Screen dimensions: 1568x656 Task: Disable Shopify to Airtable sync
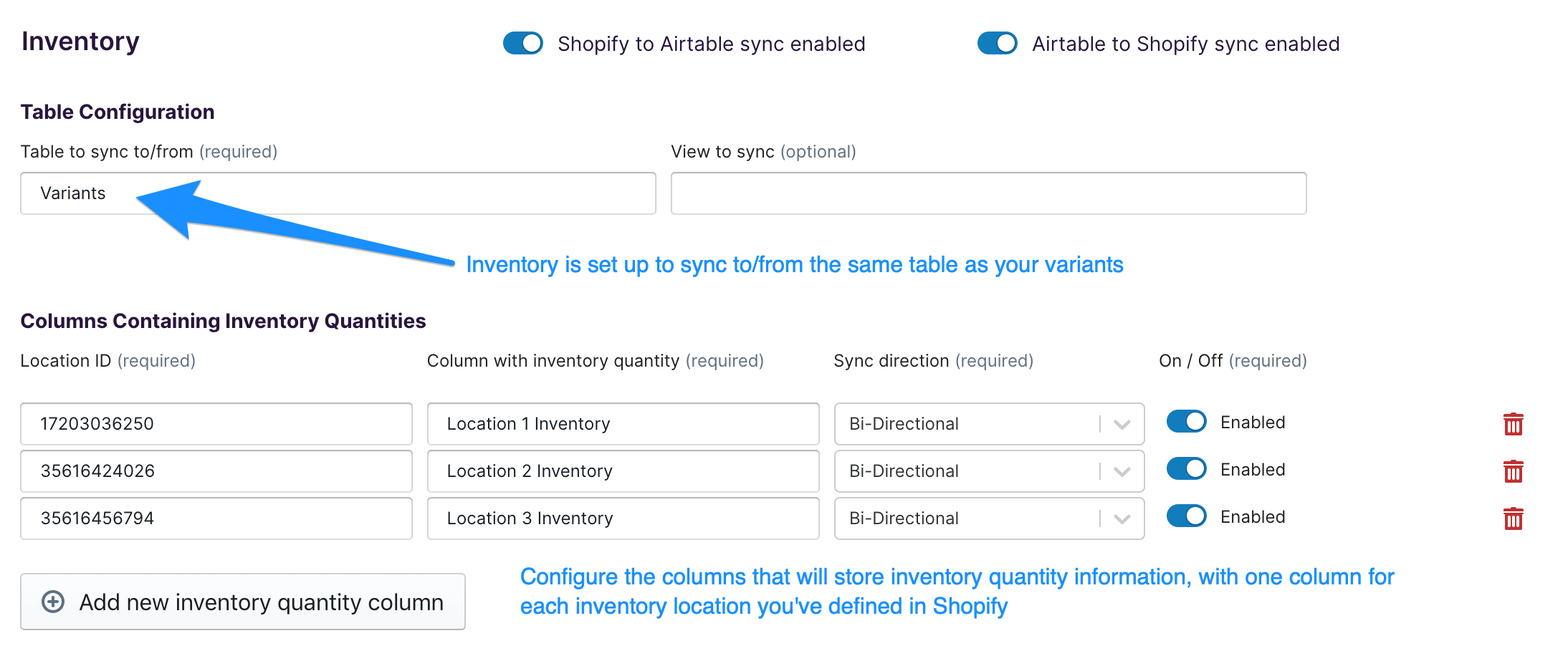click(x=523, y=43)
